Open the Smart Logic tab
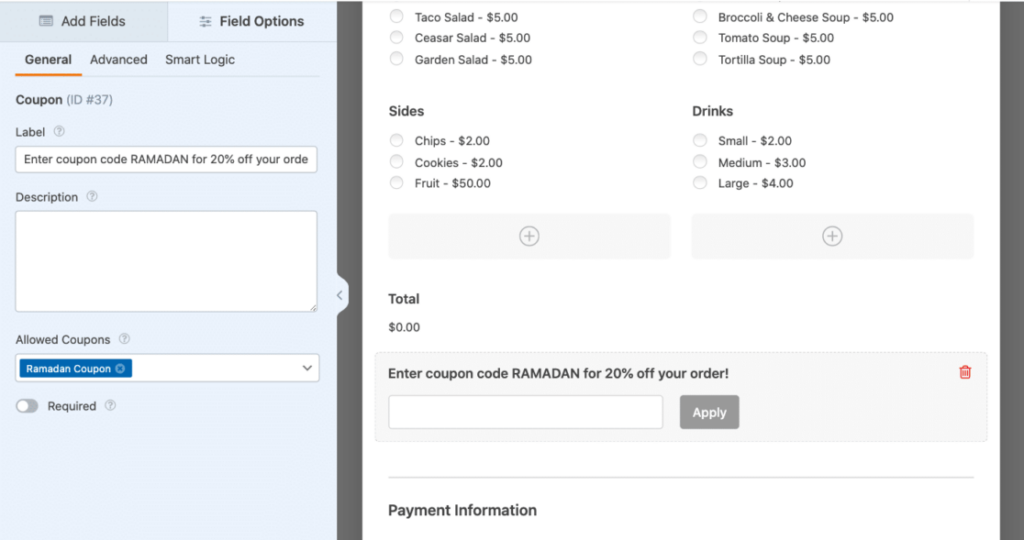The image size is (1024, 540). (x=200, y=60)
